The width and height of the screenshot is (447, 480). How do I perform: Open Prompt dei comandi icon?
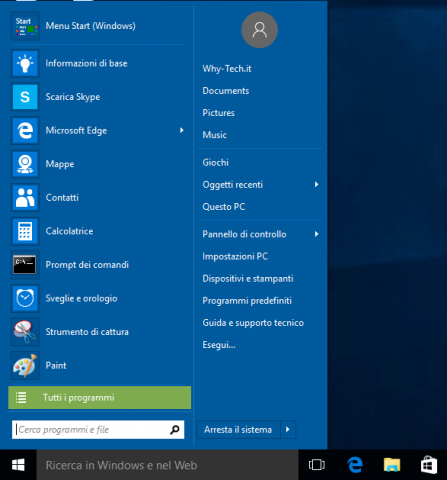[x=25, y=265]
